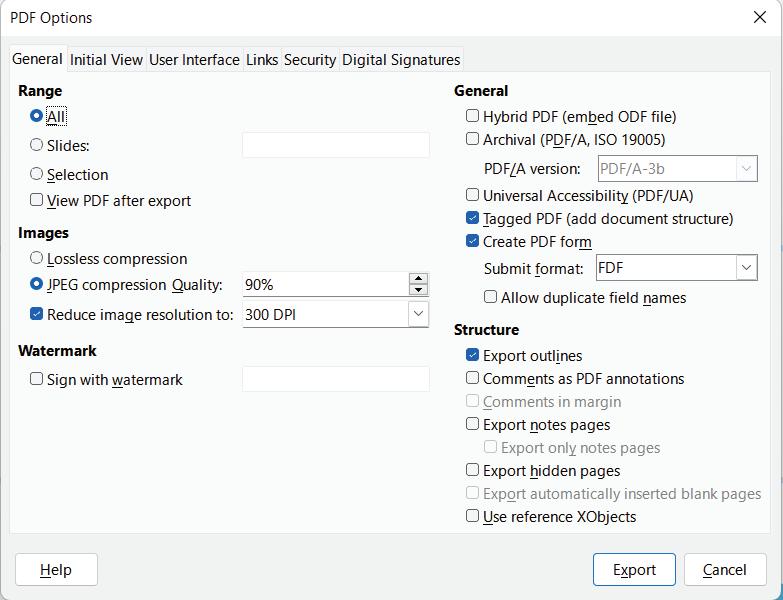The height and width of the screenshot is (600, 783).
Task: Open the Initial View tab
Action: (106, 60)
